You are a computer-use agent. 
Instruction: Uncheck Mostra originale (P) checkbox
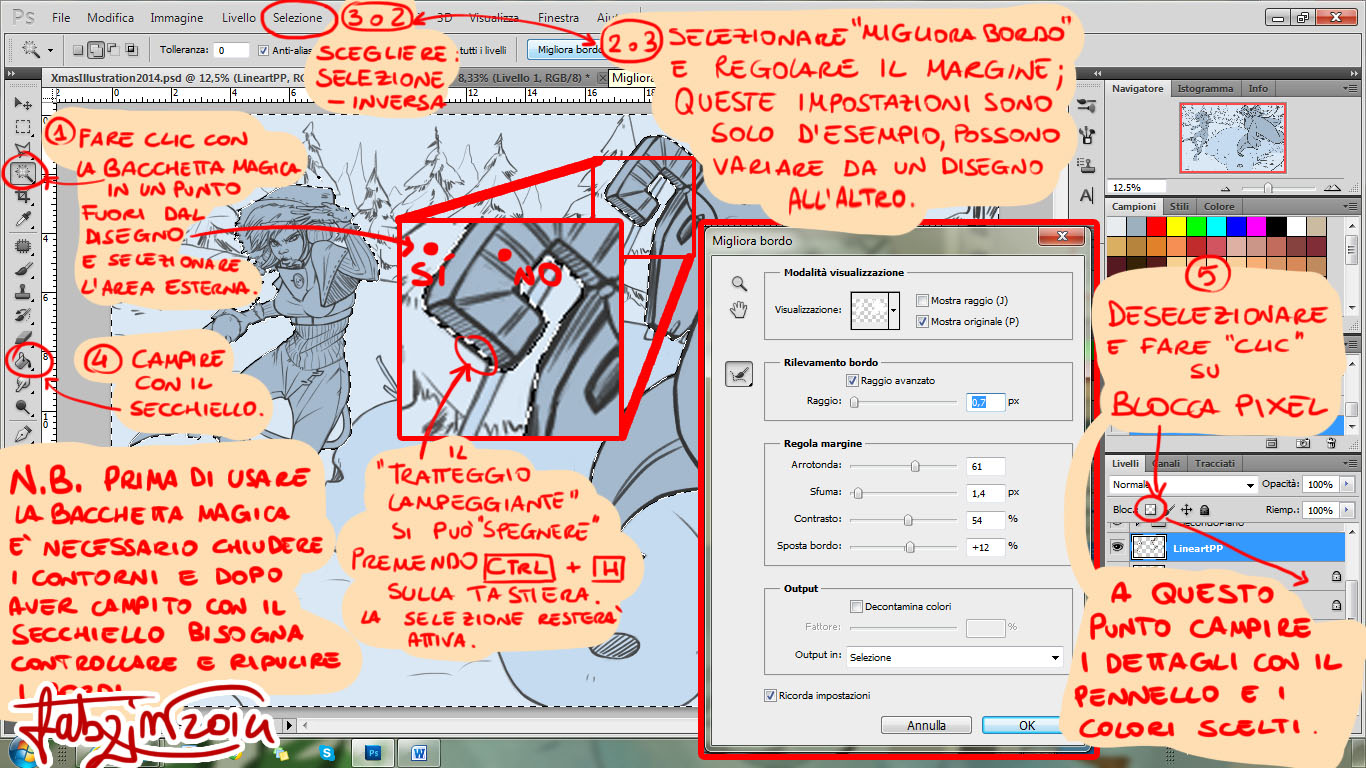(922, 321)
